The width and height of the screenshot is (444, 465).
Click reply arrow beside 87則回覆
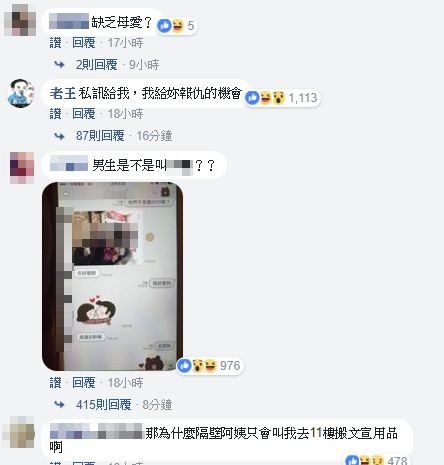click(59, 136)
